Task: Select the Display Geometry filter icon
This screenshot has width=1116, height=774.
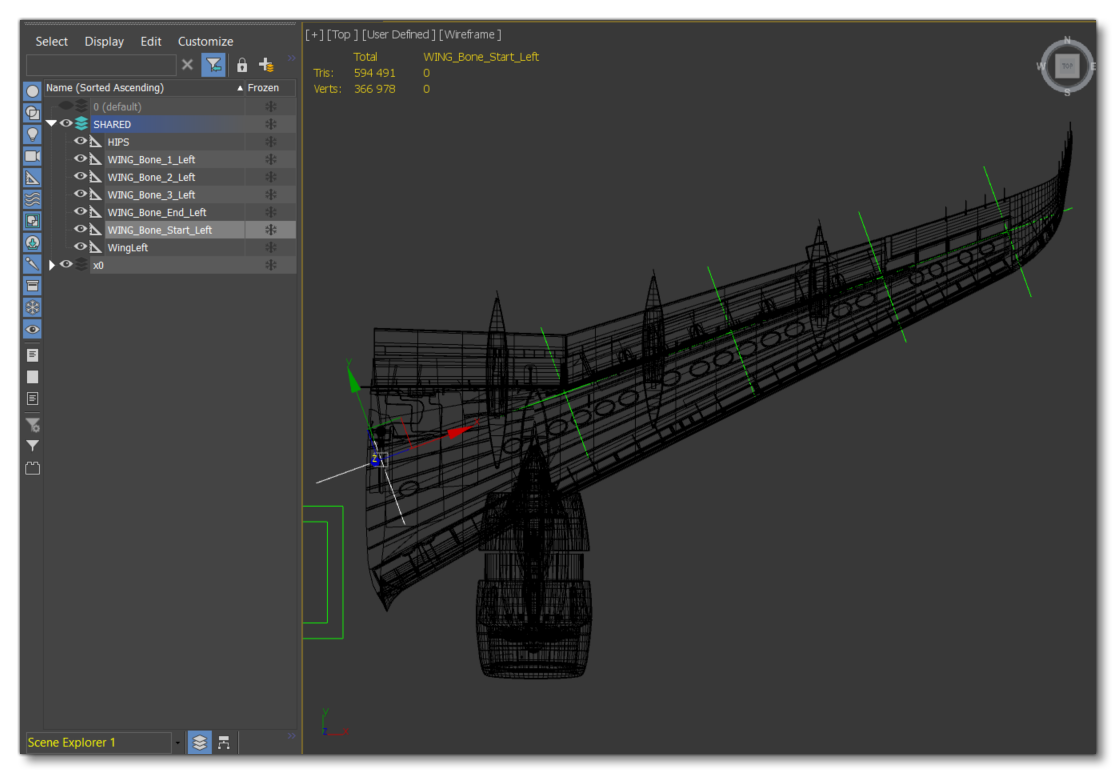Action: coord(31,112)
